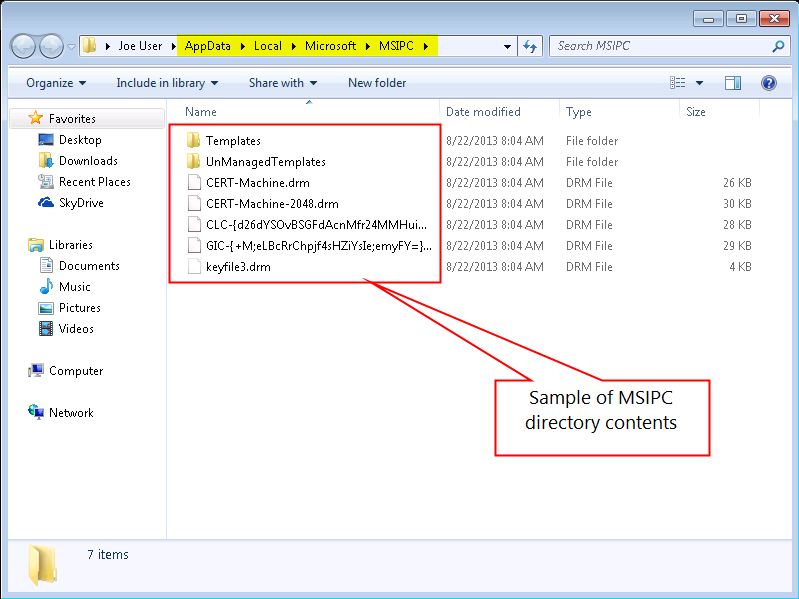
Task: Click the Favorites star icon
Action: [x=35, y=118]
